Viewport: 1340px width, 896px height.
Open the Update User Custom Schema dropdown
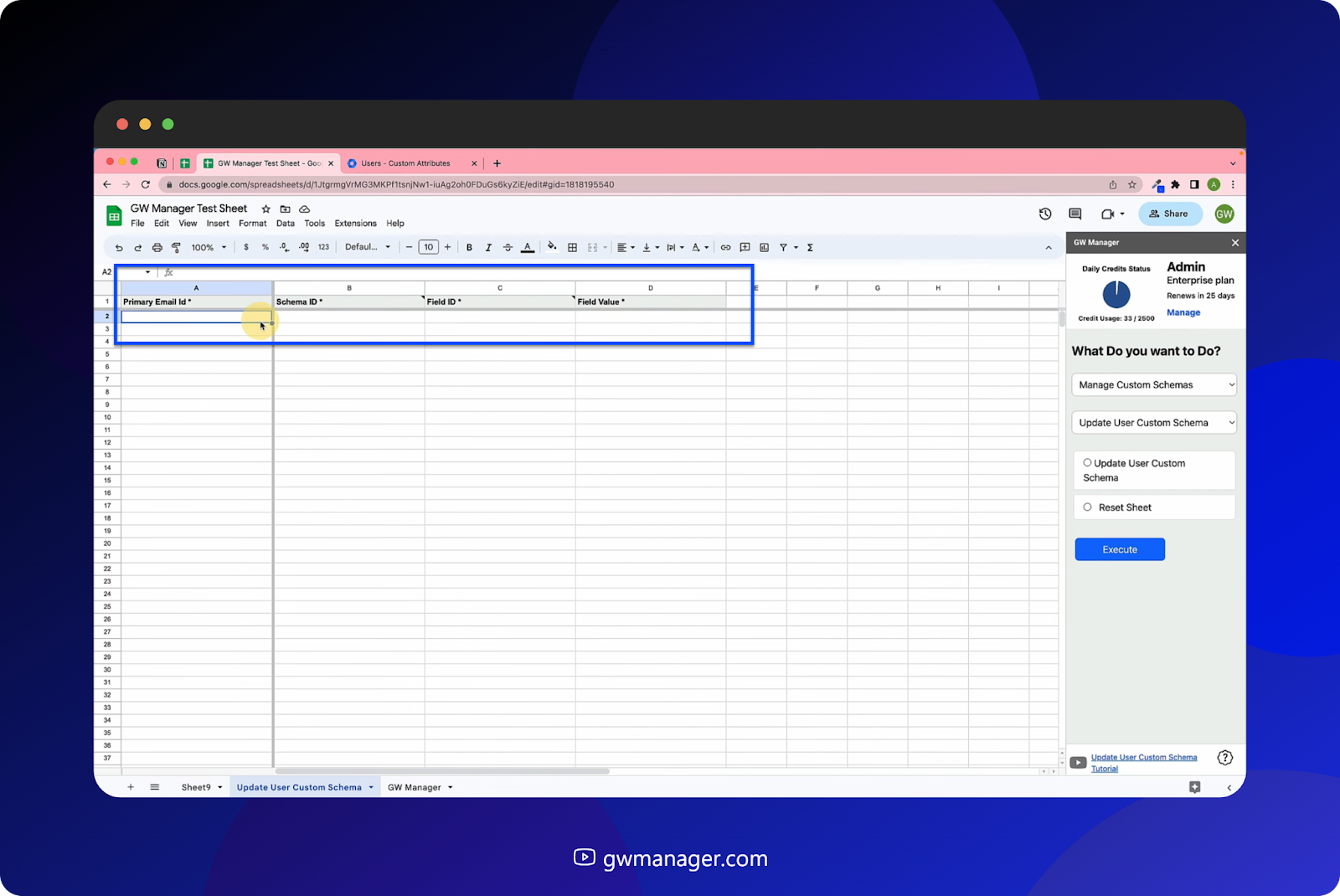[1154, 423]
